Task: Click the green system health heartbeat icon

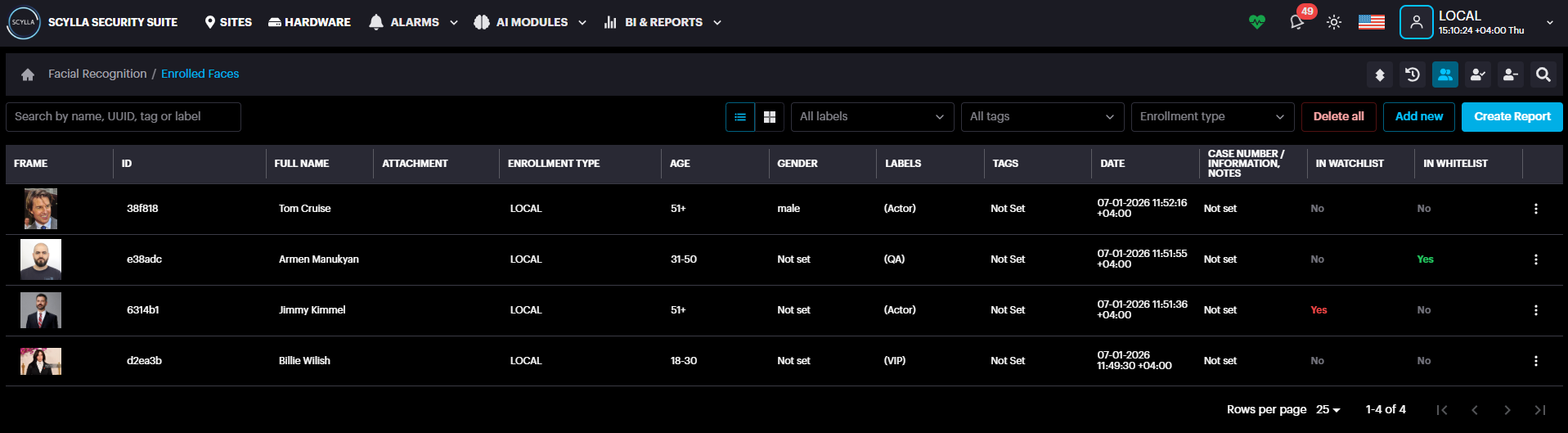Action: tap(1257, 22)
